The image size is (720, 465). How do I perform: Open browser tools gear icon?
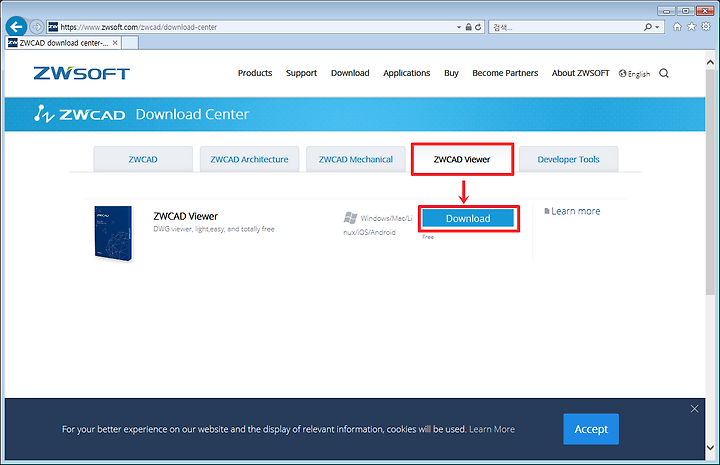click(x=706, y=27)
